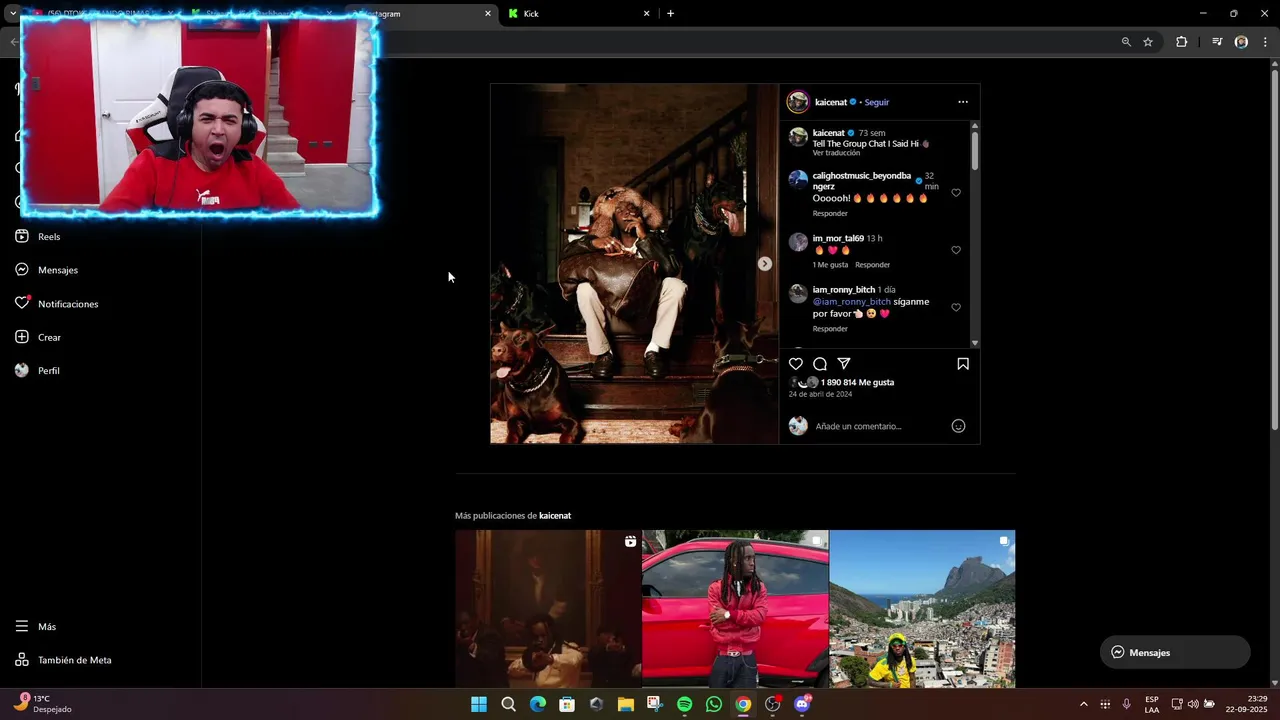Viewport: 1280px width, 720px height.
Task: Click the page's vertical scrollbar
Action: click(x=1274, y=250)
